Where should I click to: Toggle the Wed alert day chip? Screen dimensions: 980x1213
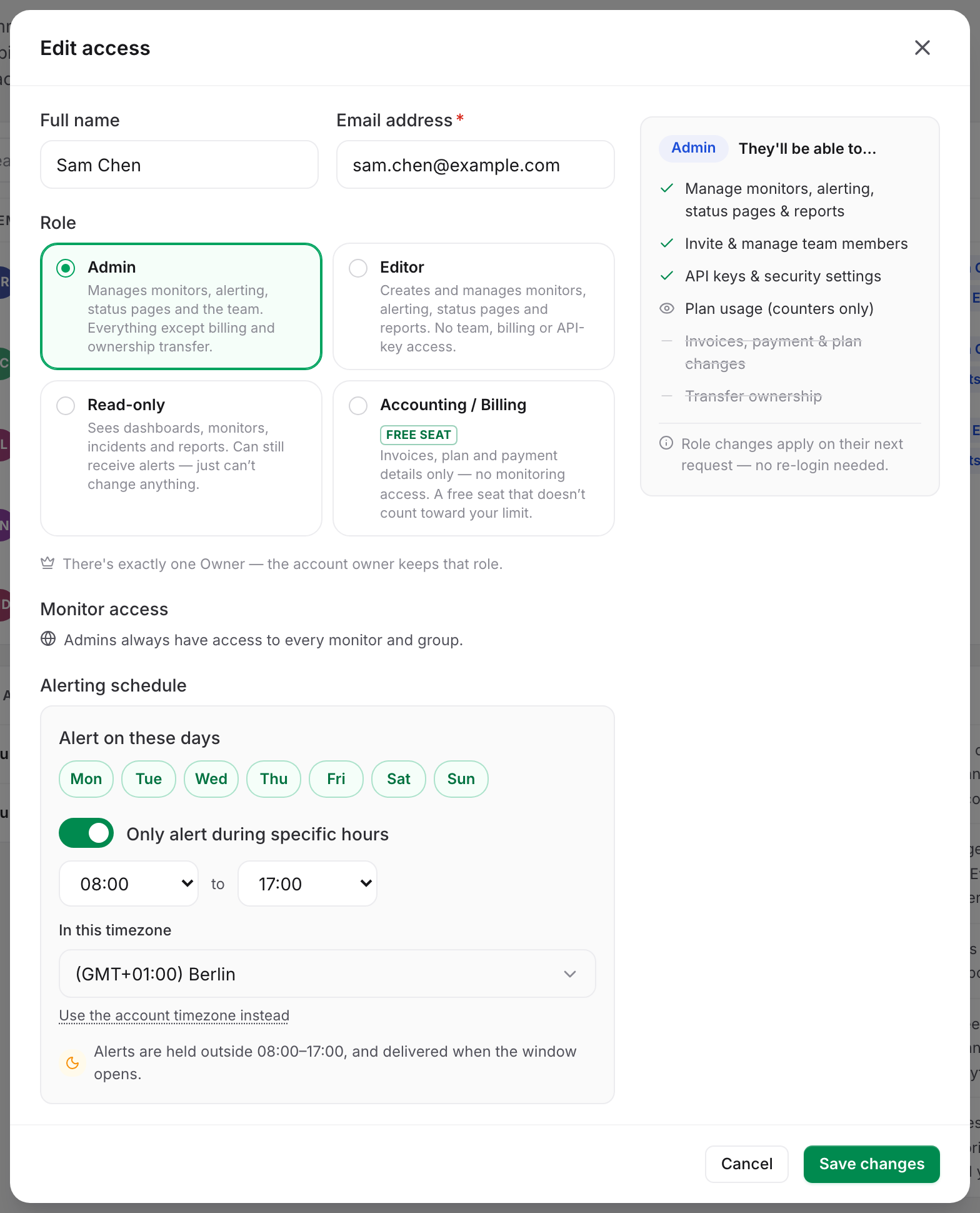pos(211,779)
